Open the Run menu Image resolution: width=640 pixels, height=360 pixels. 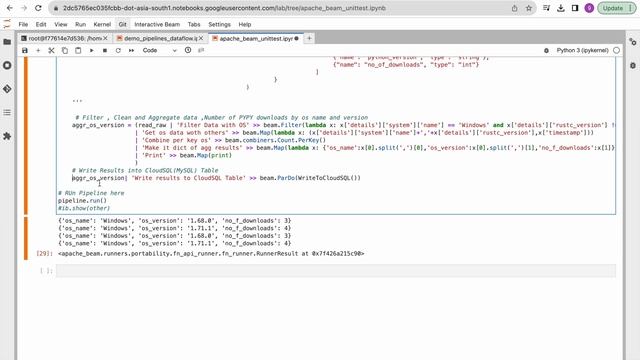(x=80, y=24)
